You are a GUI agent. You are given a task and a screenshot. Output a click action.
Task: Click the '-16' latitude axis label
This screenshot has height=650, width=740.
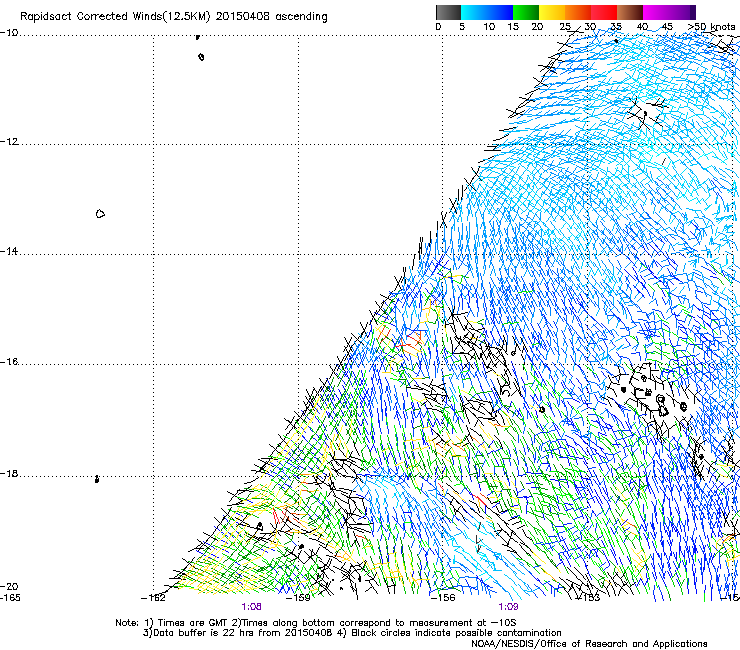(9, 362)
